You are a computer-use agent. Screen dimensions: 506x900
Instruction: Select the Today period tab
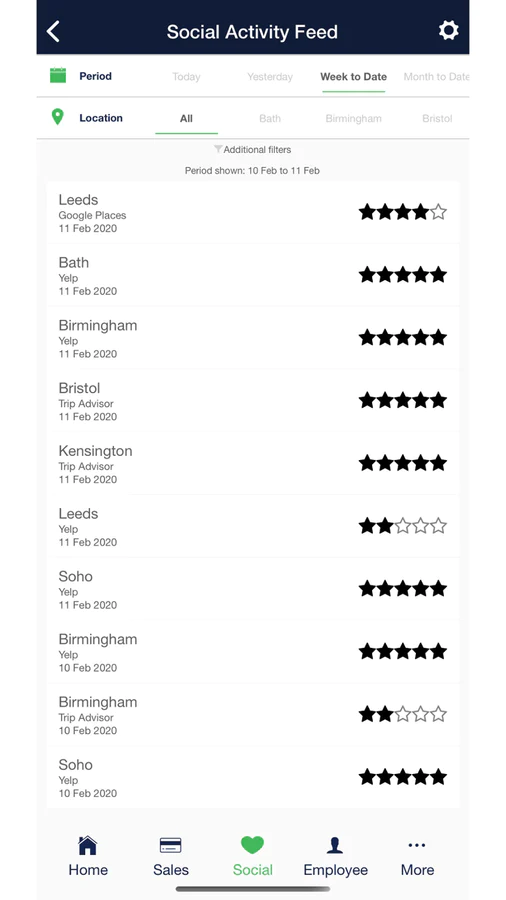click(x=186, y=77)
